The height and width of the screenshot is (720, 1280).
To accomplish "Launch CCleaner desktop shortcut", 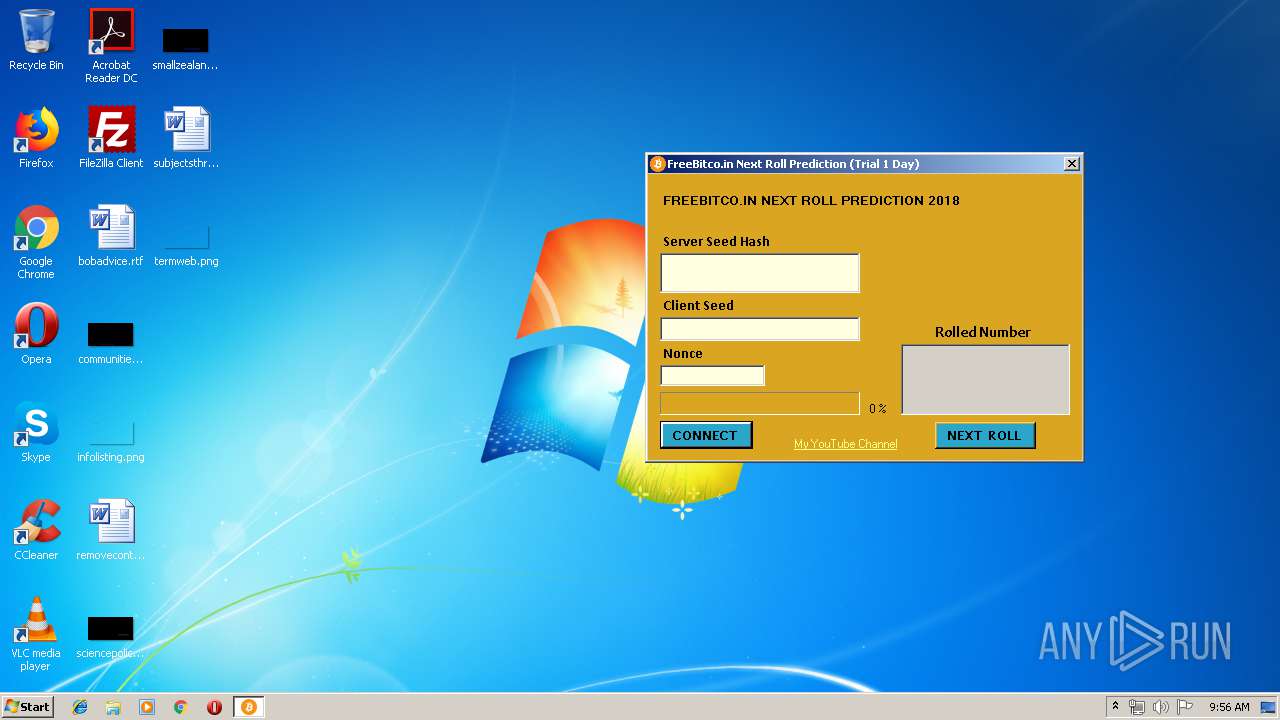I will (36, 530).
